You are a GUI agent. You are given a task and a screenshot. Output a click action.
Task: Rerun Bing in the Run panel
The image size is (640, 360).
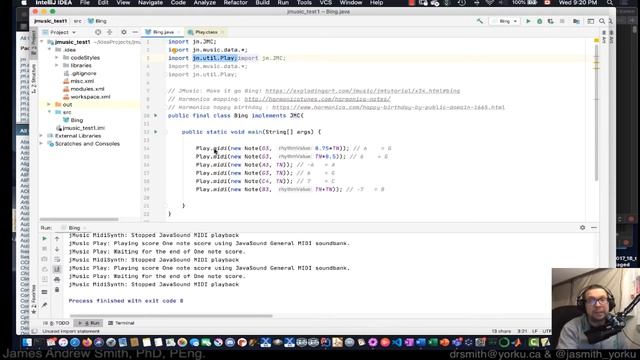pyautogui.click(x=44, y=238)
